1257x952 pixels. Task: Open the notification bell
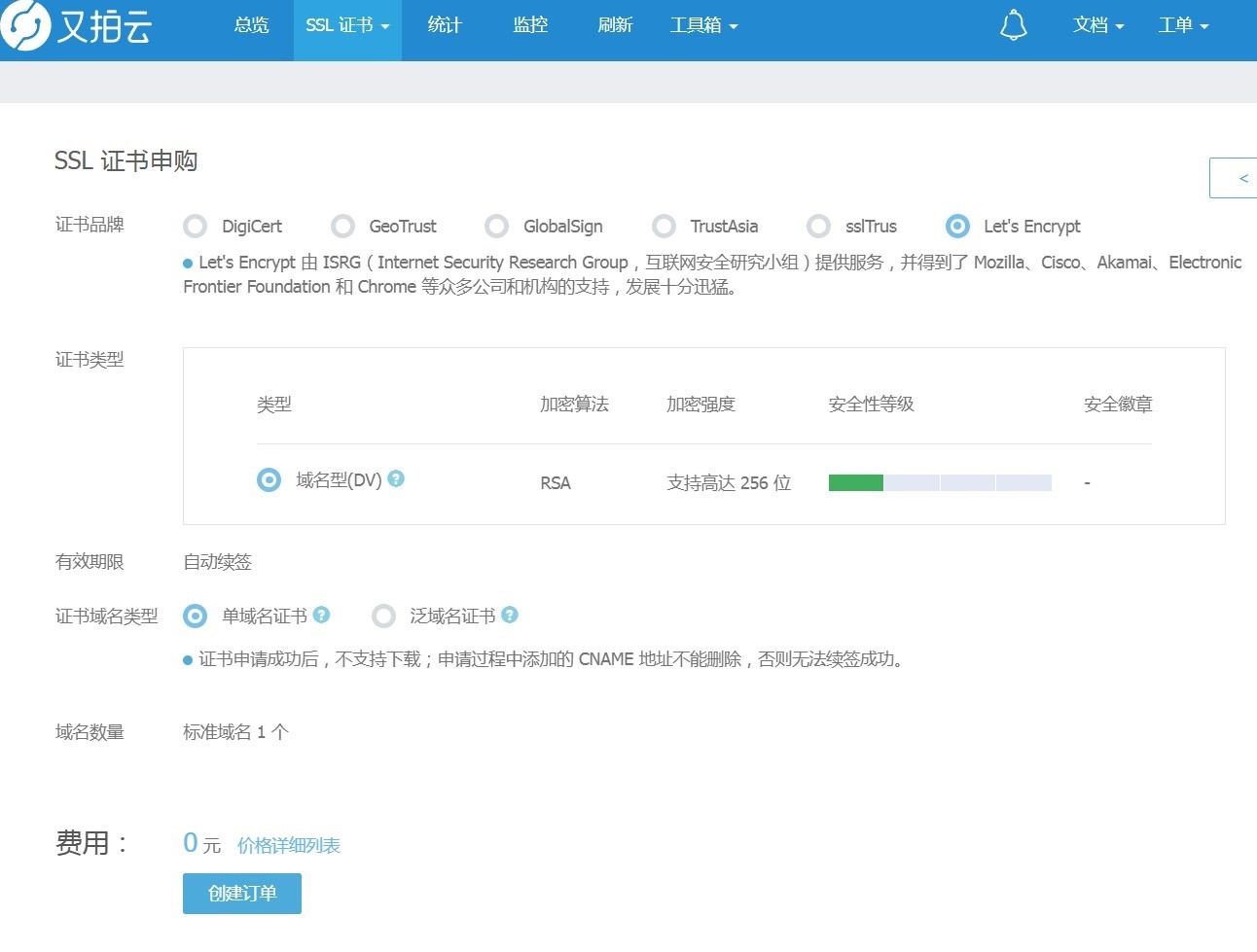pyautogui.click(x=1013, y=25)
